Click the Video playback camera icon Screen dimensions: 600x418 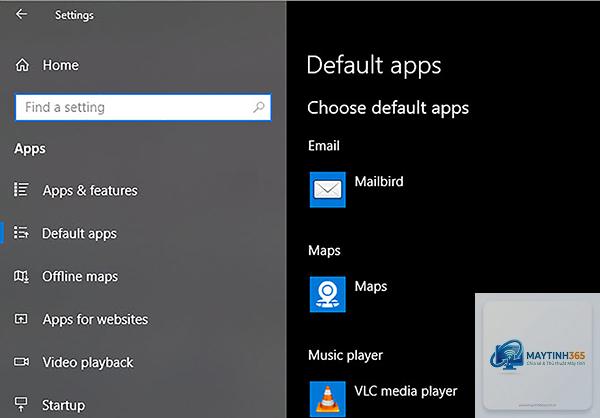click(x=21, y=361)
